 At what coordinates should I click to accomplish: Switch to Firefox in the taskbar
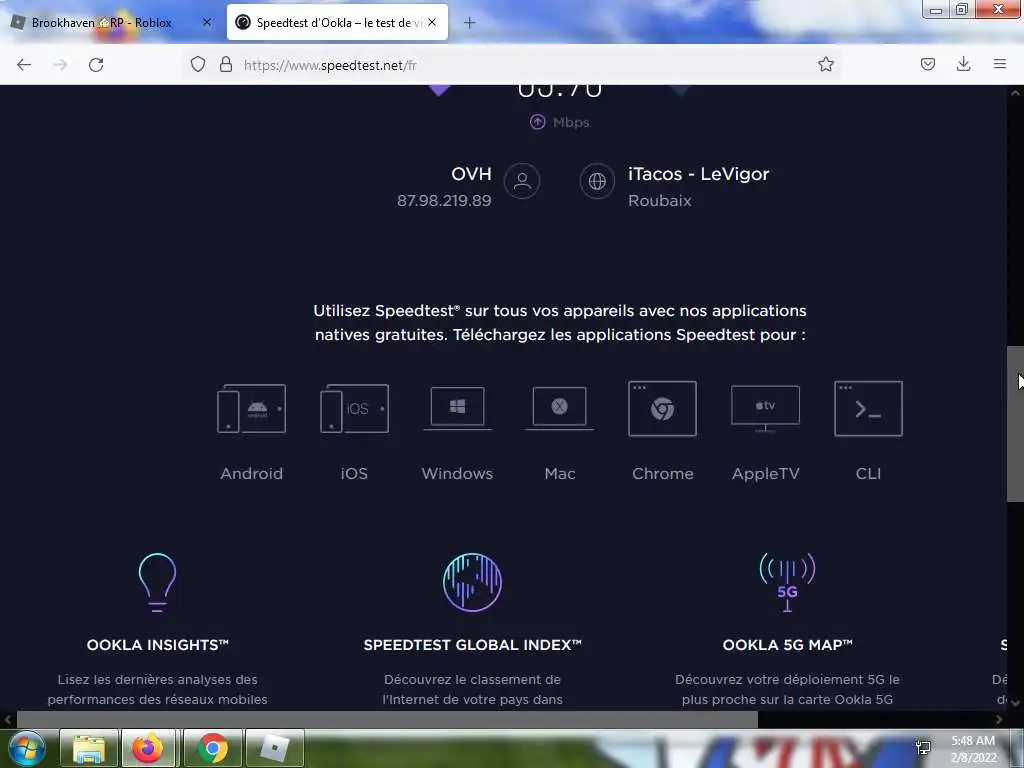149,748
